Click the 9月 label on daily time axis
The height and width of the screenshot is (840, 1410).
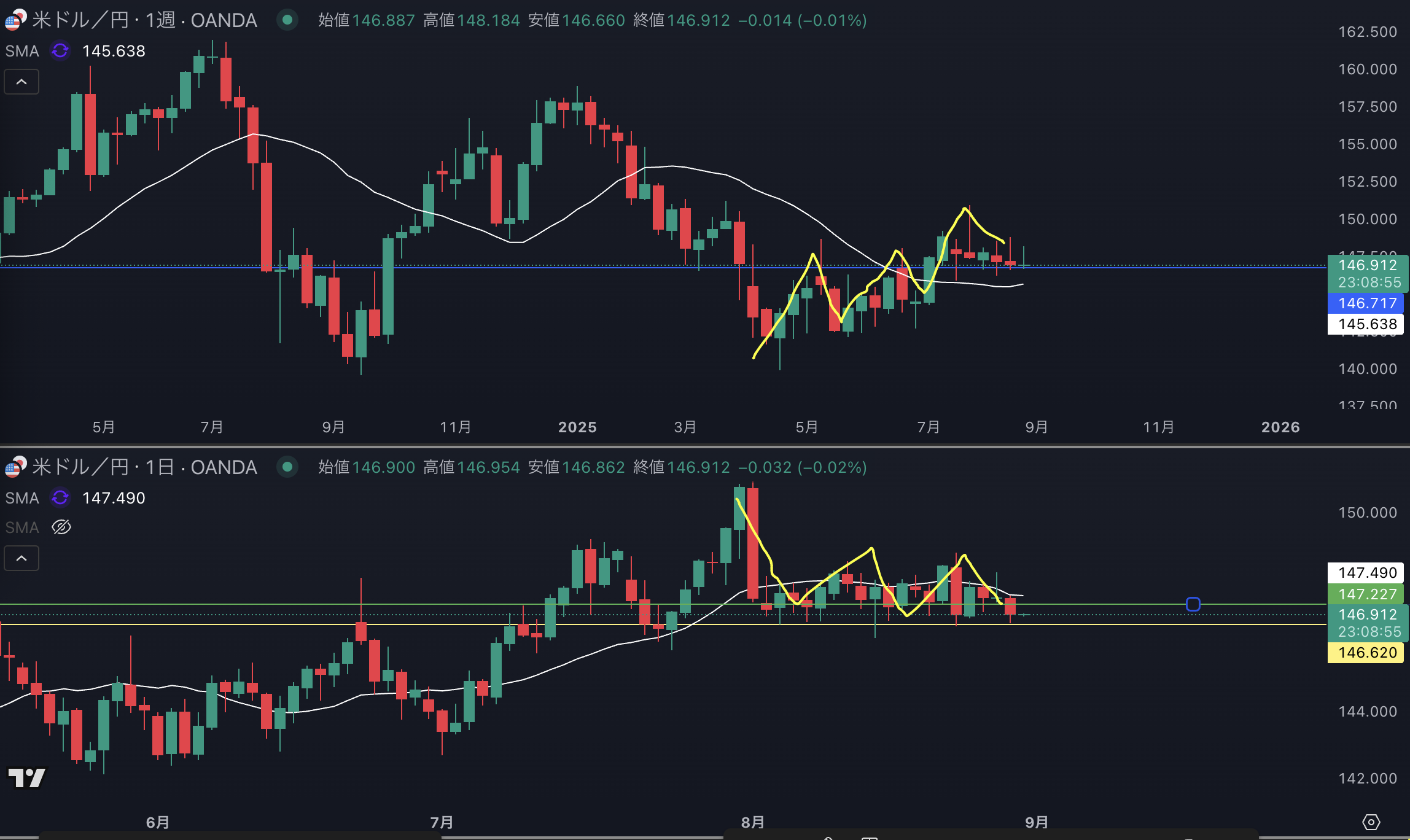coord(1037,822)
